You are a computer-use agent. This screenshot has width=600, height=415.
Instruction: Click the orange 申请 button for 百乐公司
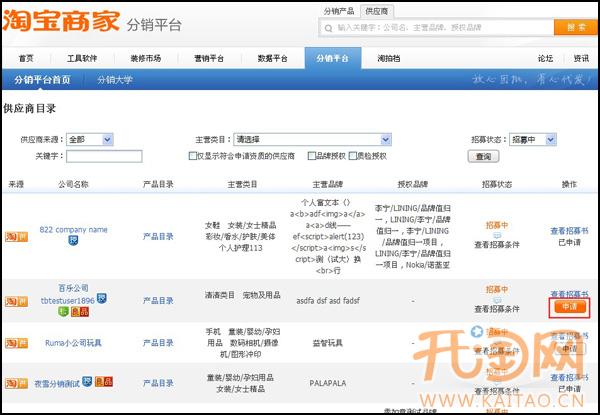point(569,307)
